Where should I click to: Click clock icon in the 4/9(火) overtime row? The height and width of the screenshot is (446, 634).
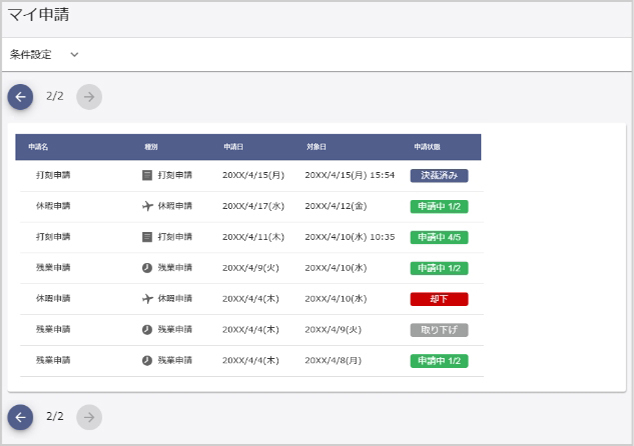click(147, 268)
